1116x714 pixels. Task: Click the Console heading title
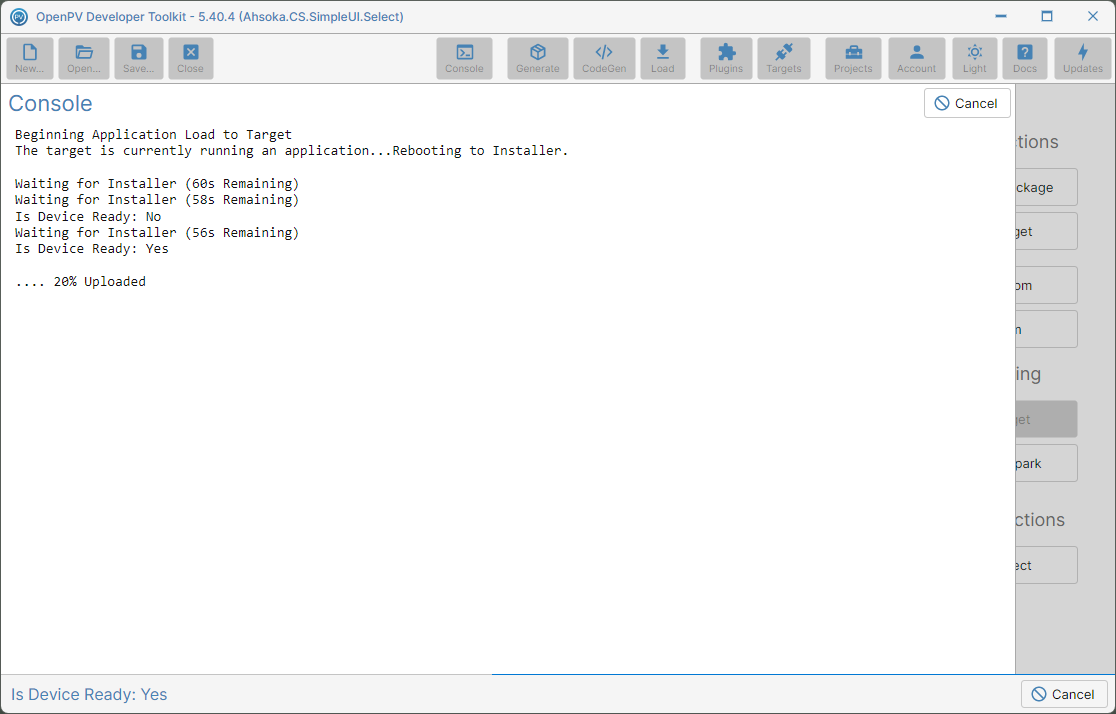pos(51,103)
